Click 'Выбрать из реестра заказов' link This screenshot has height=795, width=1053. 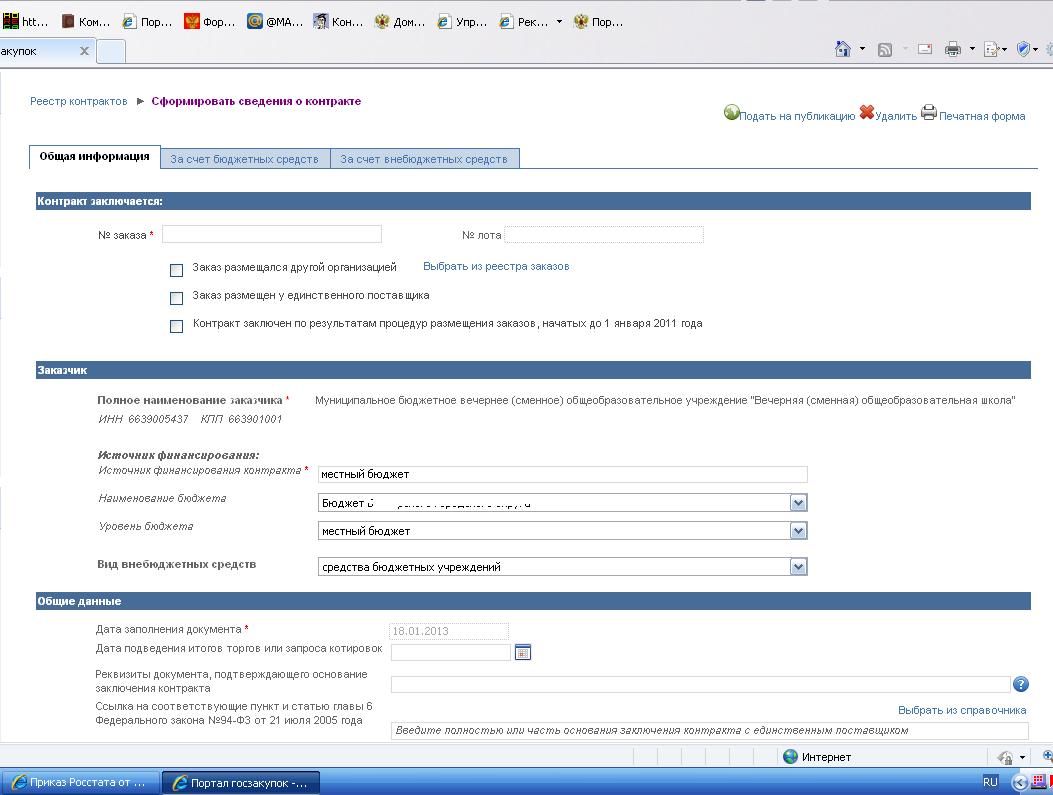tap(496, 267)
